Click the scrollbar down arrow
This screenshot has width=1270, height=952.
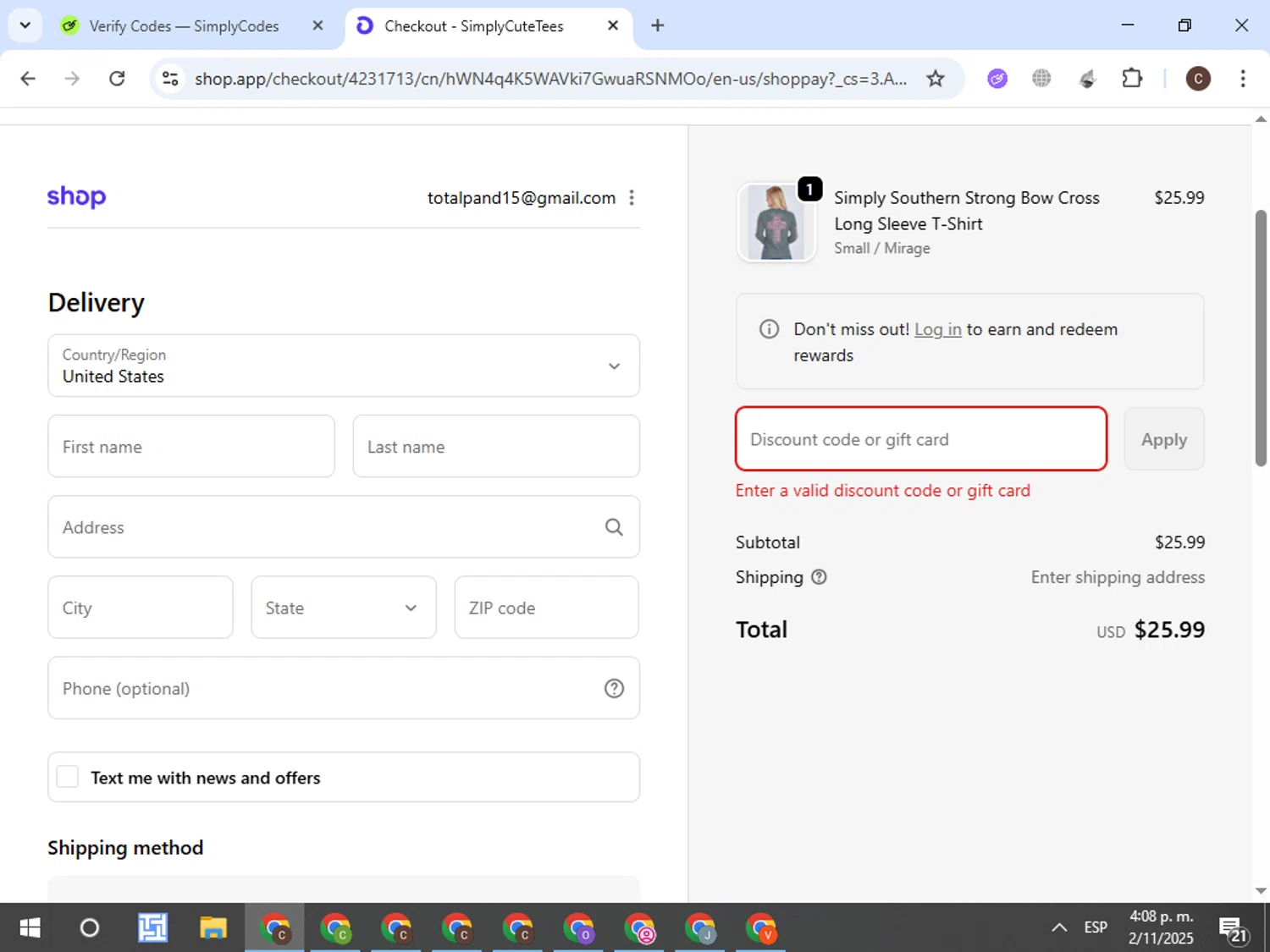pyautogui.click(x=1261, y=890)
